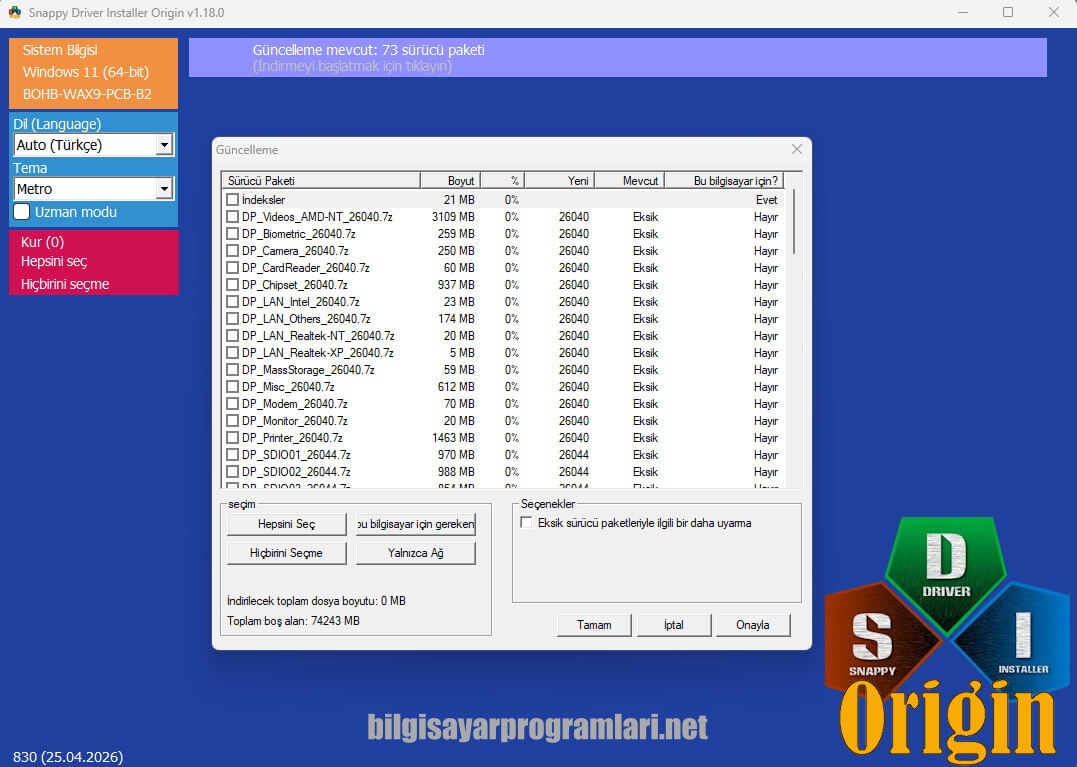Check DP_Monitor_26040.7z package
Viewport: 1077px width, 767px height.
(x=232, y=421)
